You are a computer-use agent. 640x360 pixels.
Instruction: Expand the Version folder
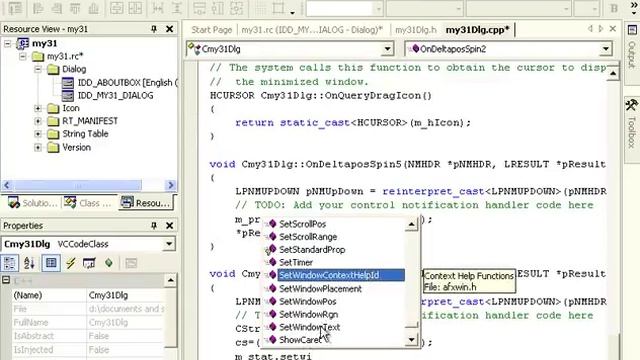tap(38, 147)
